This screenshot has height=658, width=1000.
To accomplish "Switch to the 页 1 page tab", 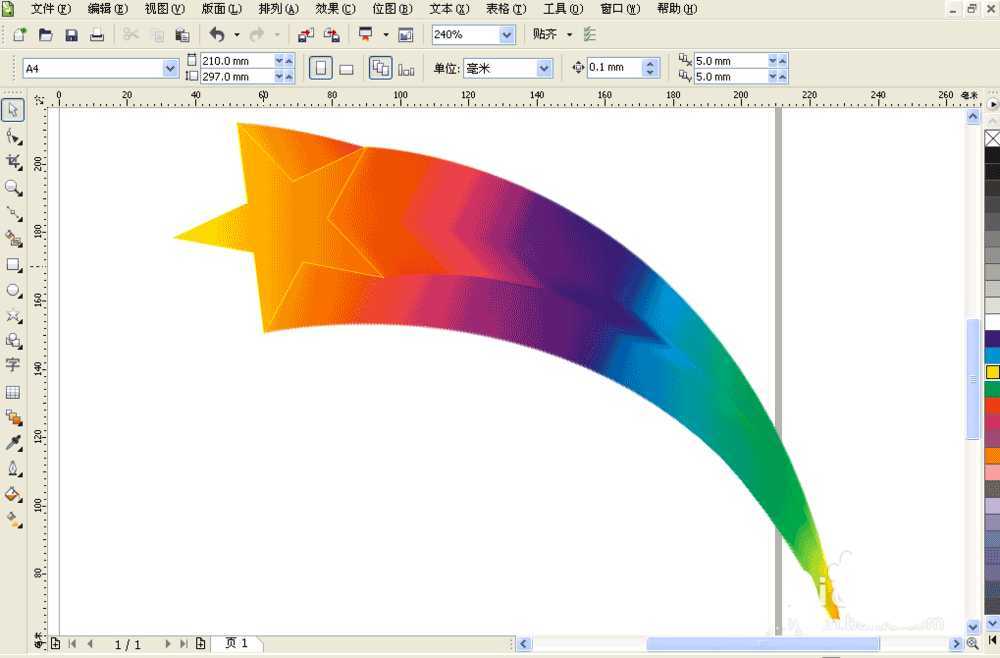I will 237,644.
